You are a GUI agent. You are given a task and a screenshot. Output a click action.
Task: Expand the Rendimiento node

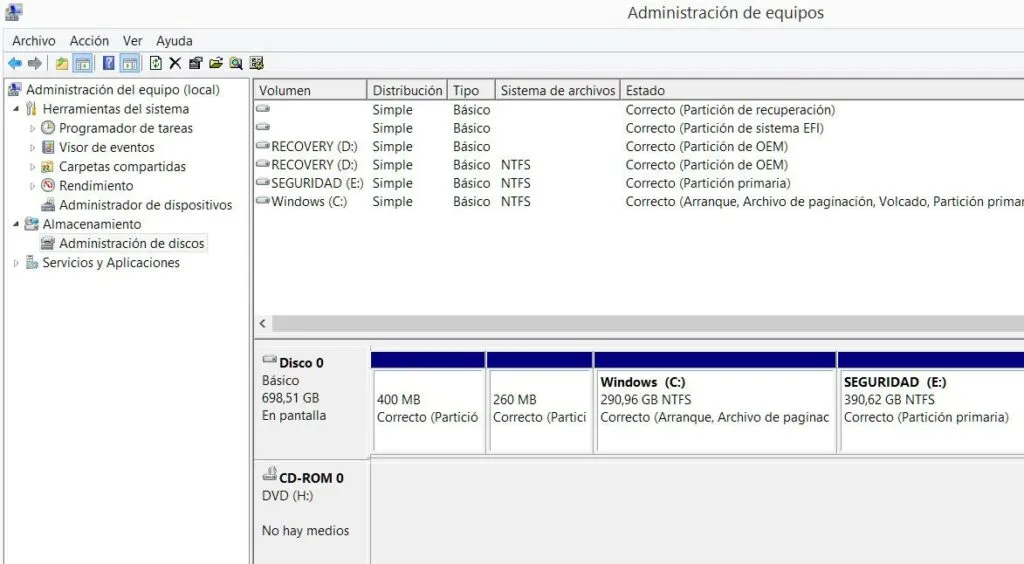point(32,186)
